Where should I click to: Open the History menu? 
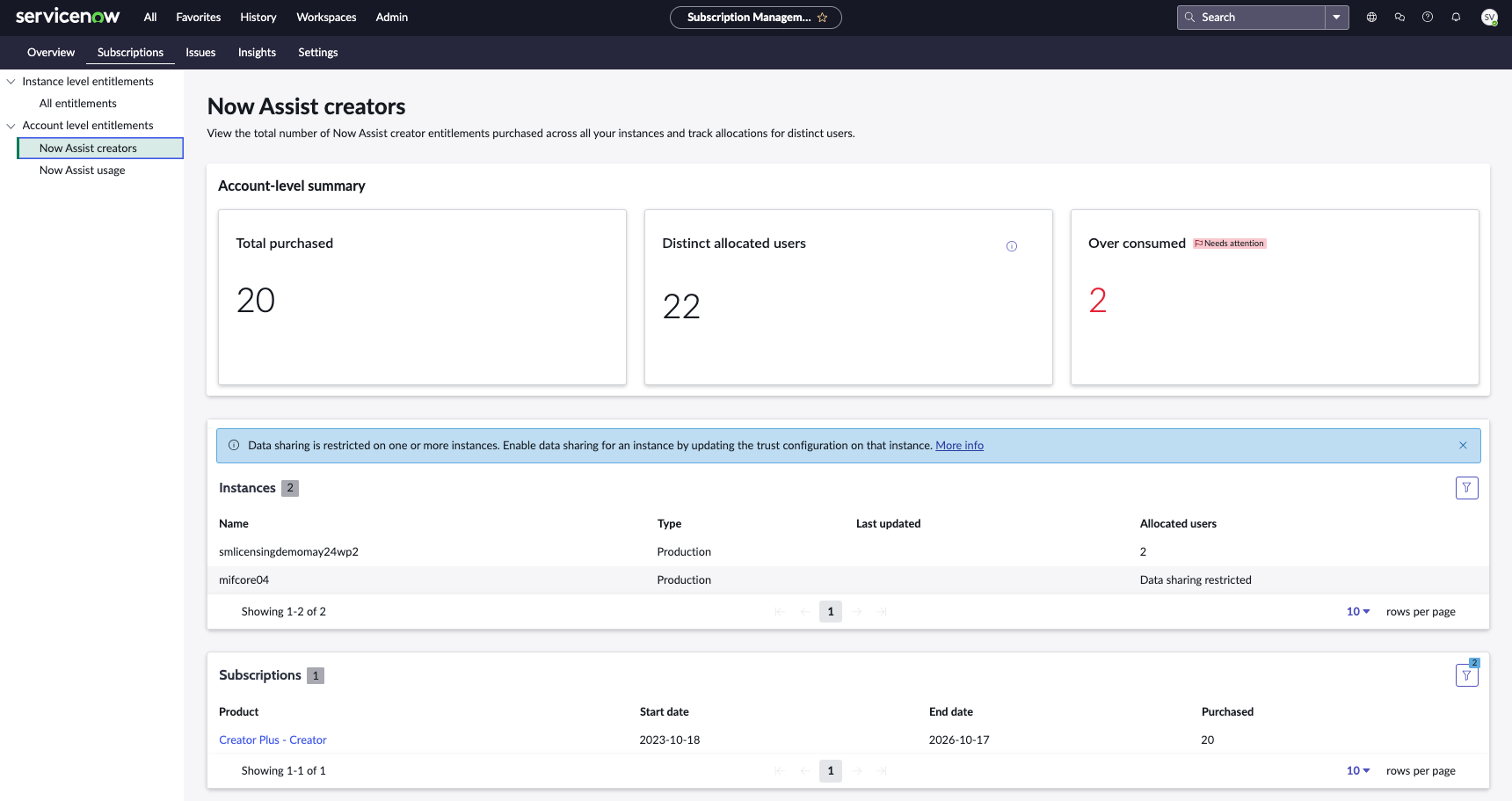[258, 17]
